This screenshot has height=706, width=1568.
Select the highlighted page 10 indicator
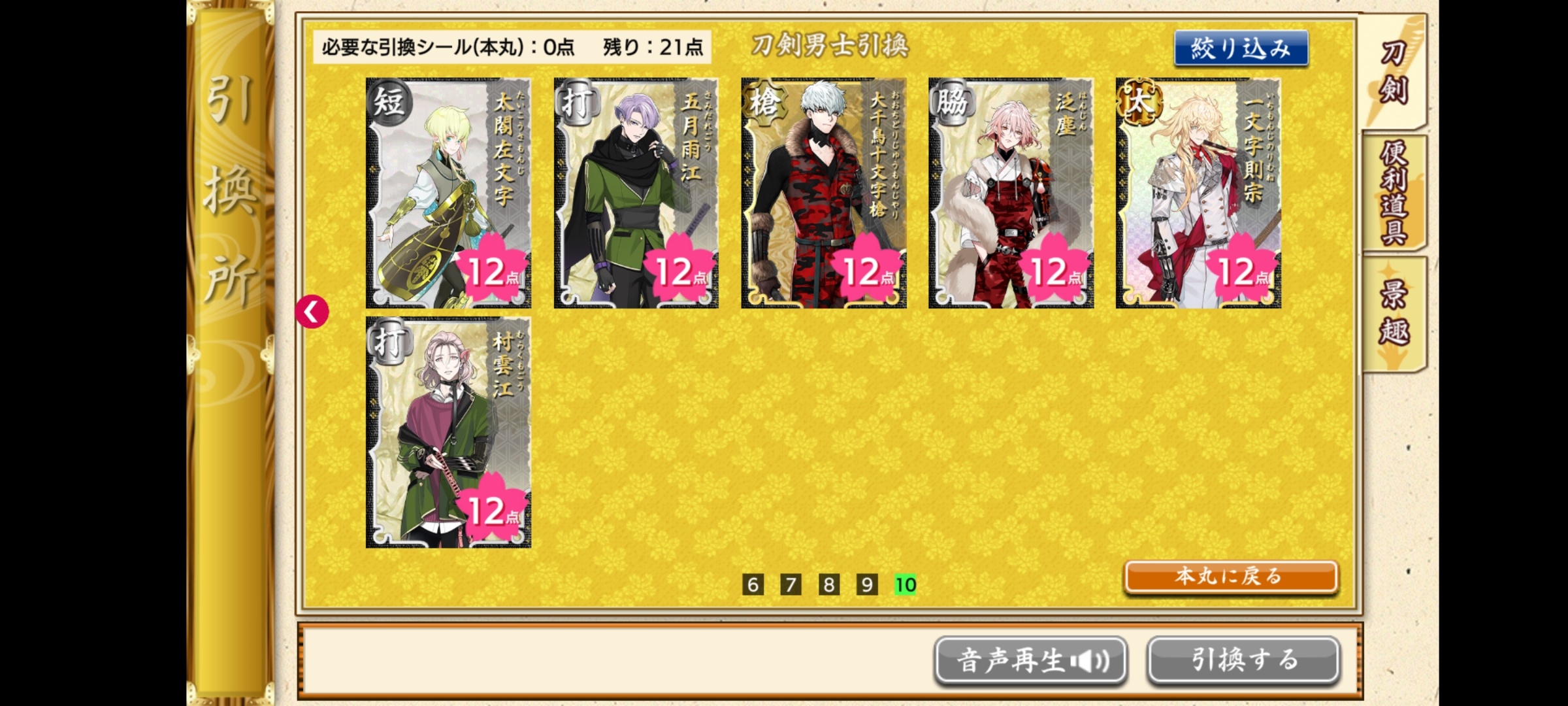[905, 584]
